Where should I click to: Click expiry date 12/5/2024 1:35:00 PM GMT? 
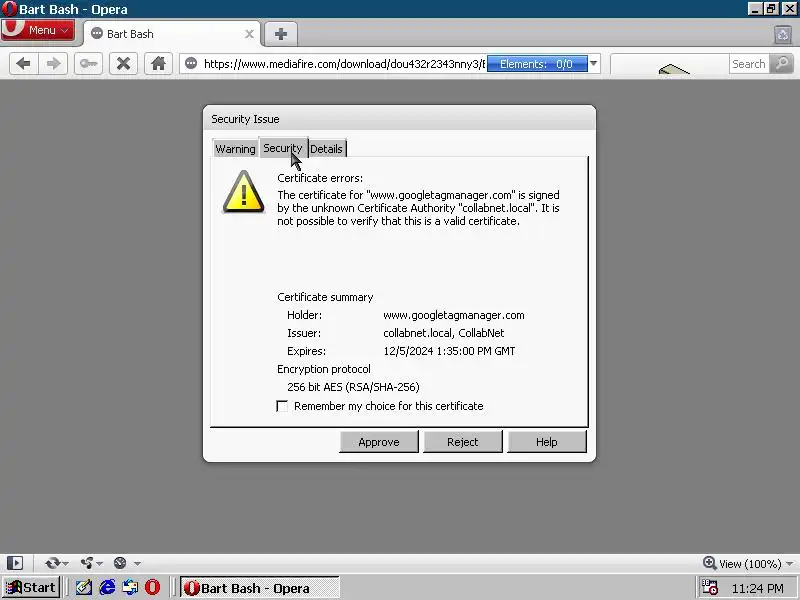[449, 351]
